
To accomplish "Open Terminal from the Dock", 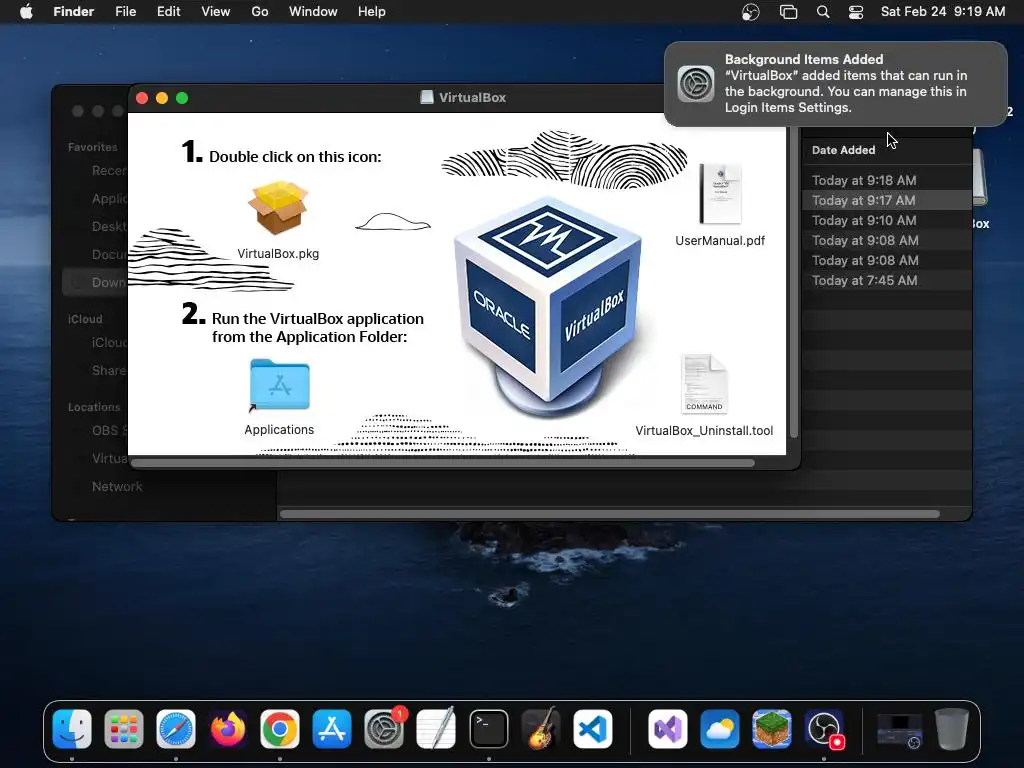I will [488, 729].
